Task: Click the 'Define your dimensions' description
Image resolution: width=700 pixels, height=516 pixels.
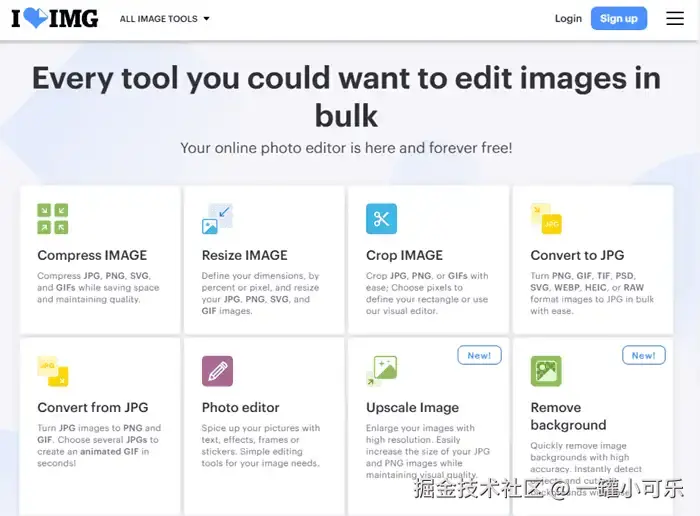Action: [x=260, y=293]
